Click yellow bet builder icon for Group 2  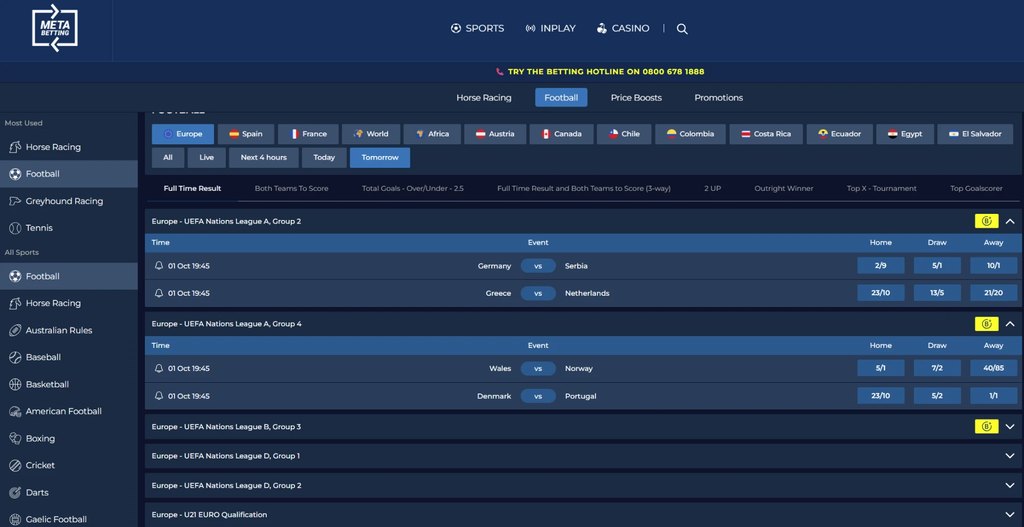click(x=986, y=221)
